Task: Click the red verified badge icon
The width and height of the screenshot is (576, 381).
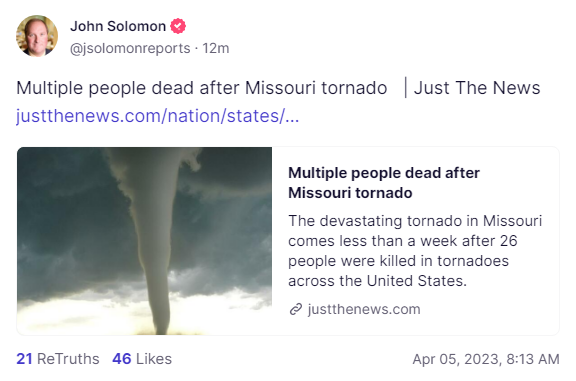Action: pyautogui.click(x=178, y=26)
